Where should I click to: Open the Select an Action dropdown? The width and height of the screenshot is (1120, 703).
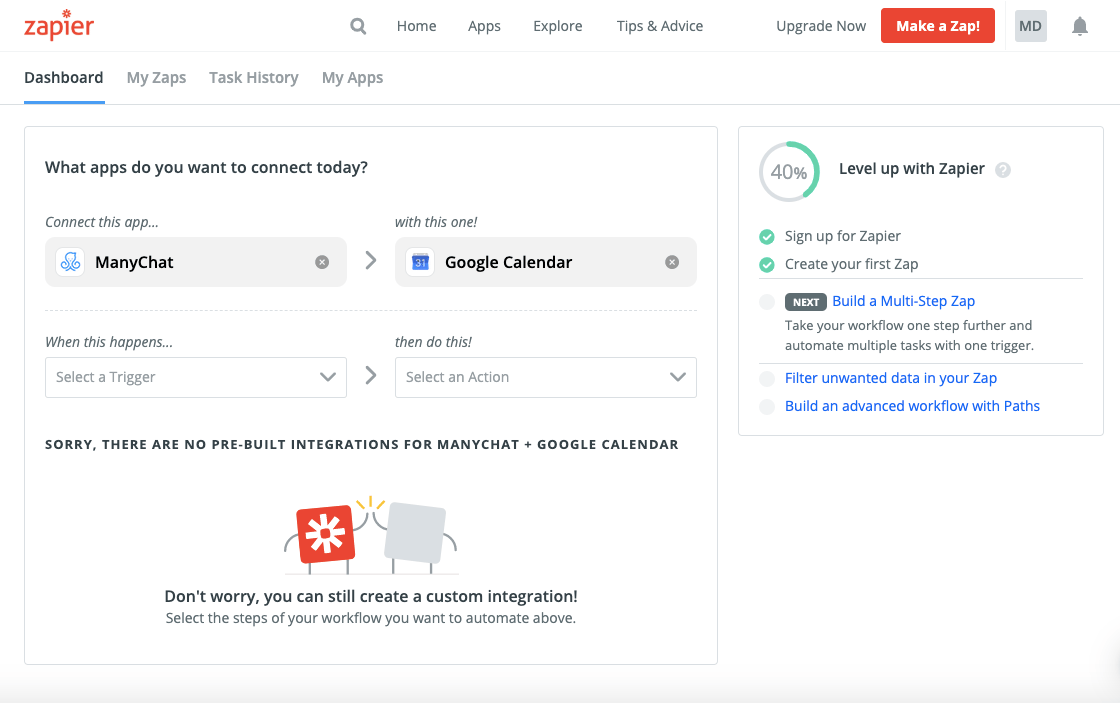(x=546, y=377)
